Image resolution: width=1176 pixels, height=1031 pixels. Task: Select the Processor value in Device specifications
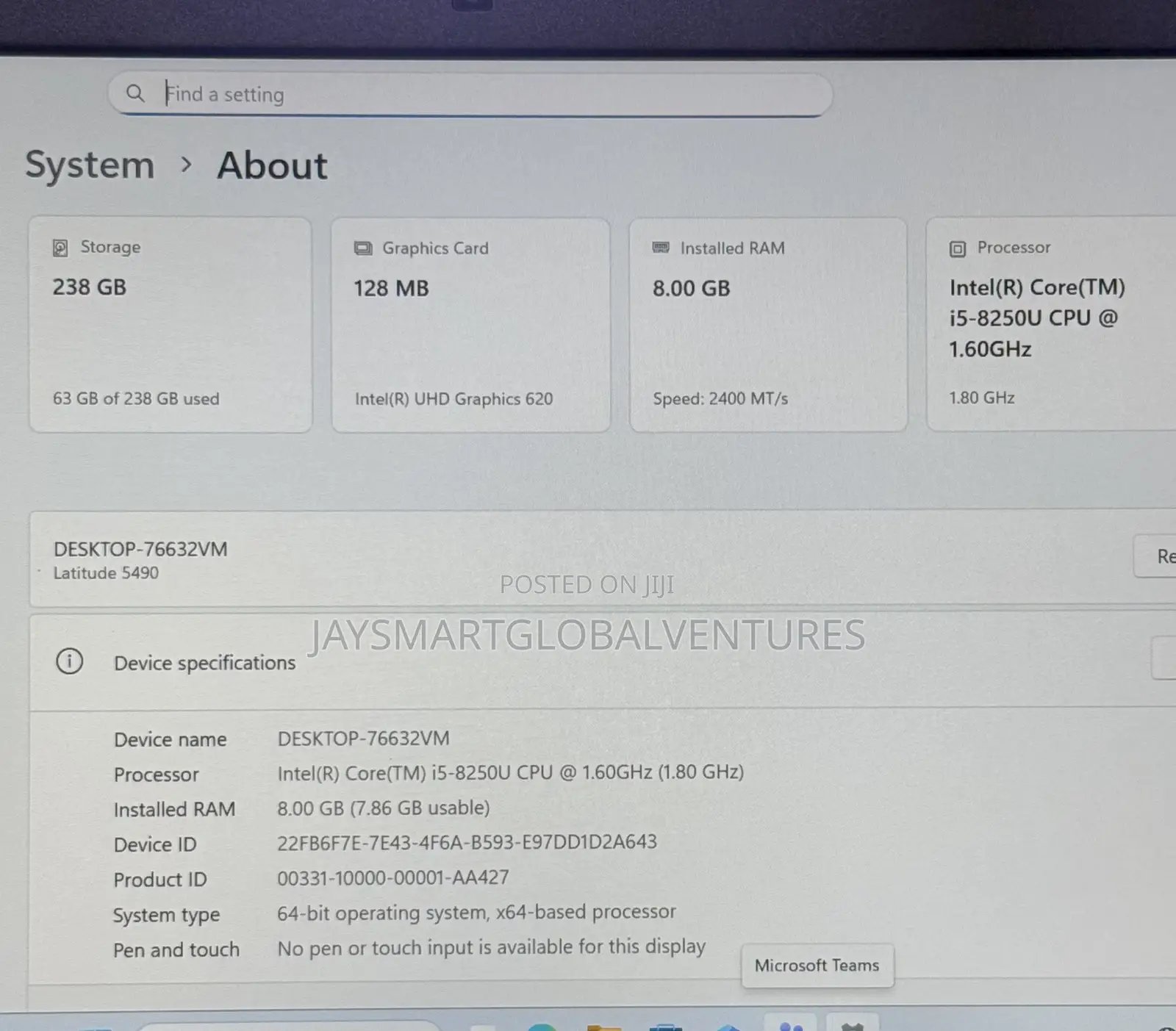pos(510,772)
